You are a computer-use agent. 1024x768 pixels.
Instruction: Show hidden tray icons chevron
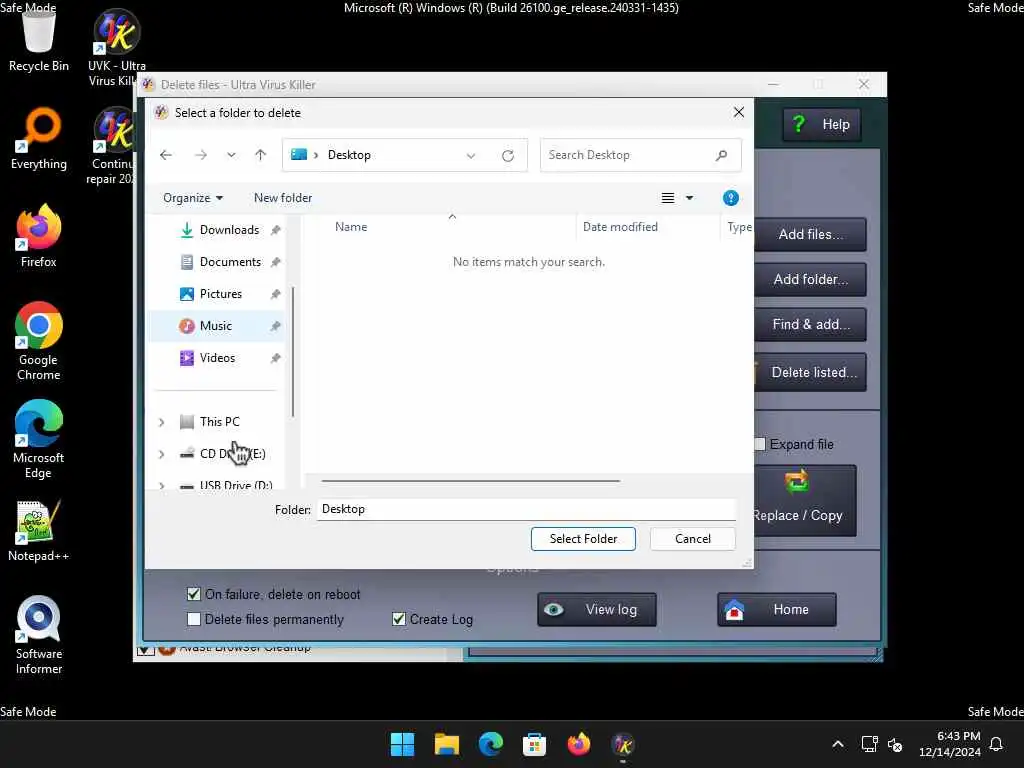coord(837,744)
